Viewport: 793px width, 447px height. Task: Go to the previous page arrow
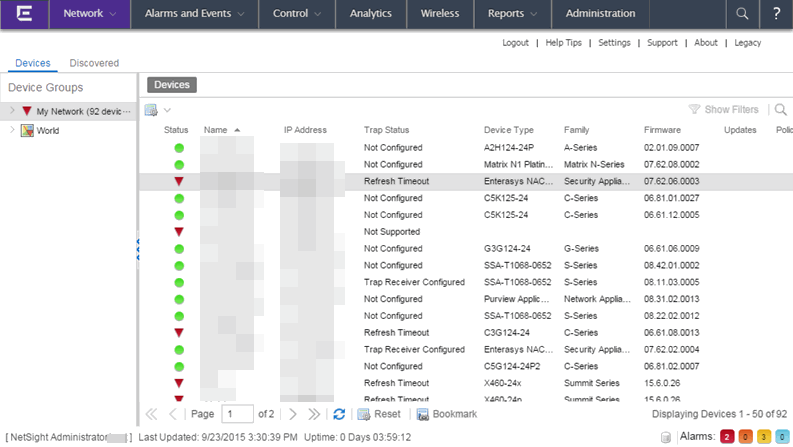click(x=173, y=414)
